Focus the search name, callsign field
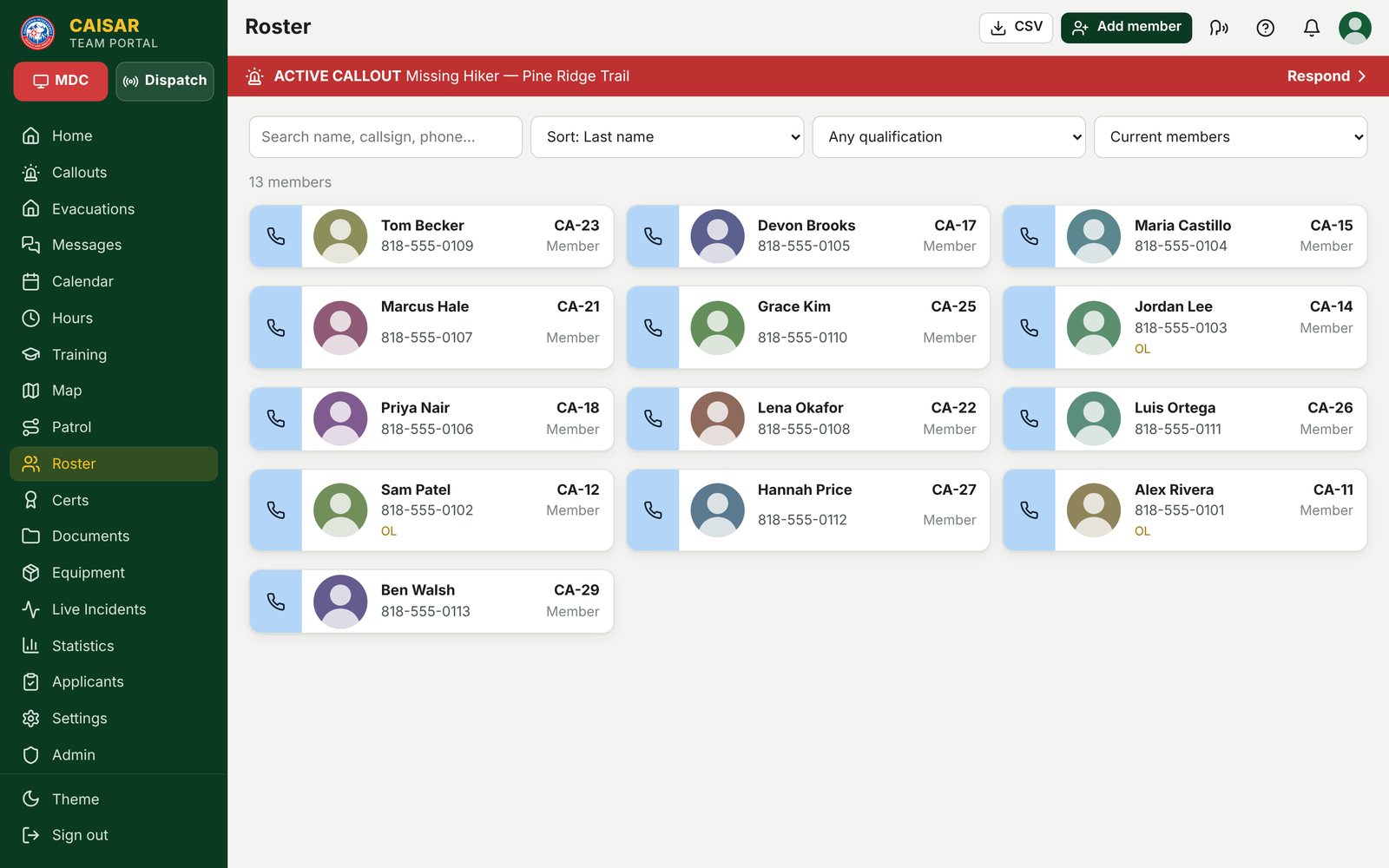1389x868 pixels. [385, 137]
